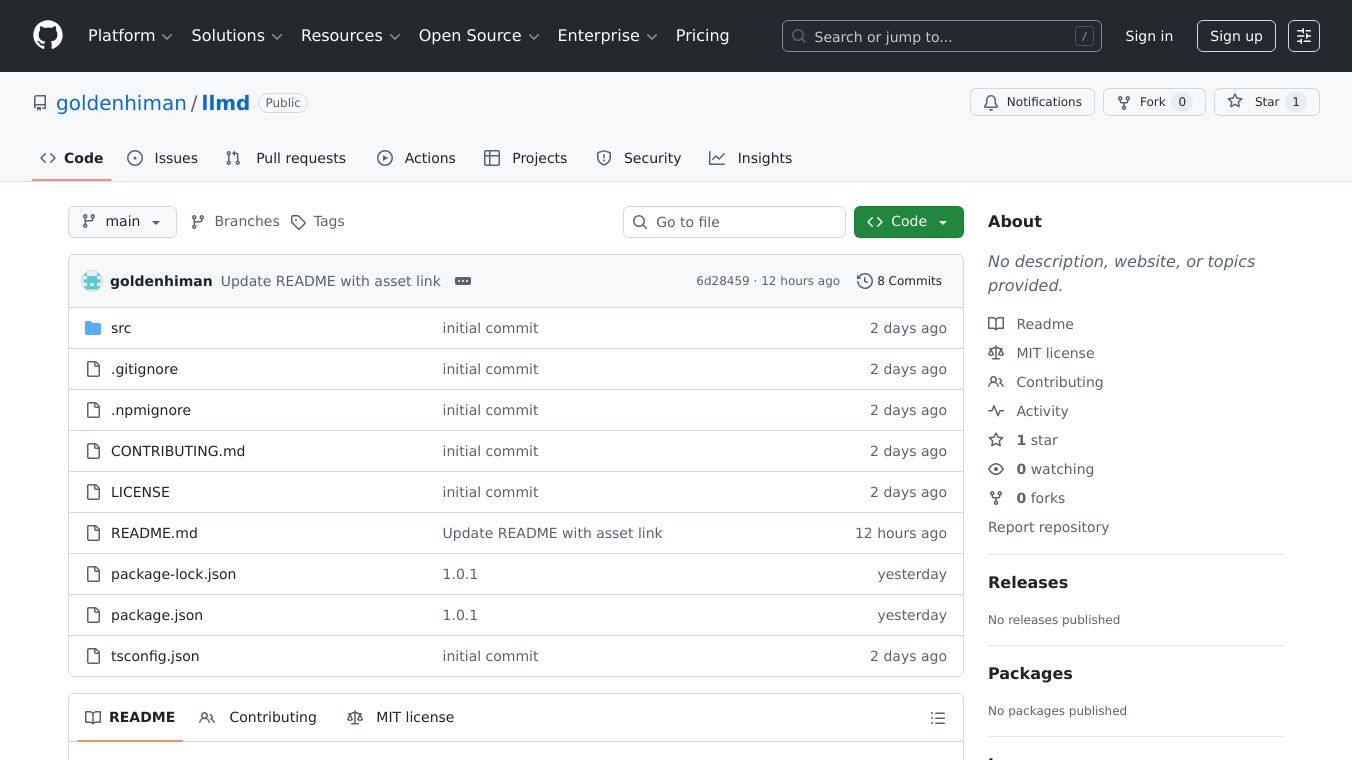Click the Report repository link
The width and height of the screenshot is (1352, 760).
[1048, 527]
